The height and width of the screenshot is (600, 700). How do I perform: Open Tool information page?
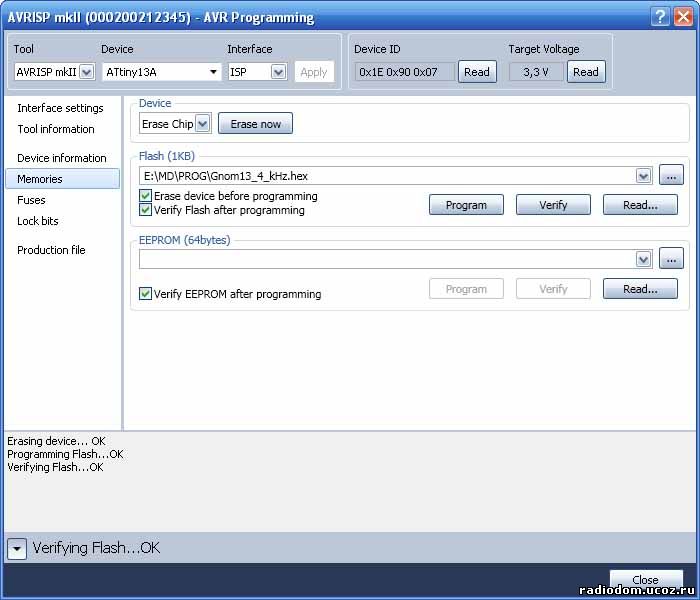[x=56, y=129]
